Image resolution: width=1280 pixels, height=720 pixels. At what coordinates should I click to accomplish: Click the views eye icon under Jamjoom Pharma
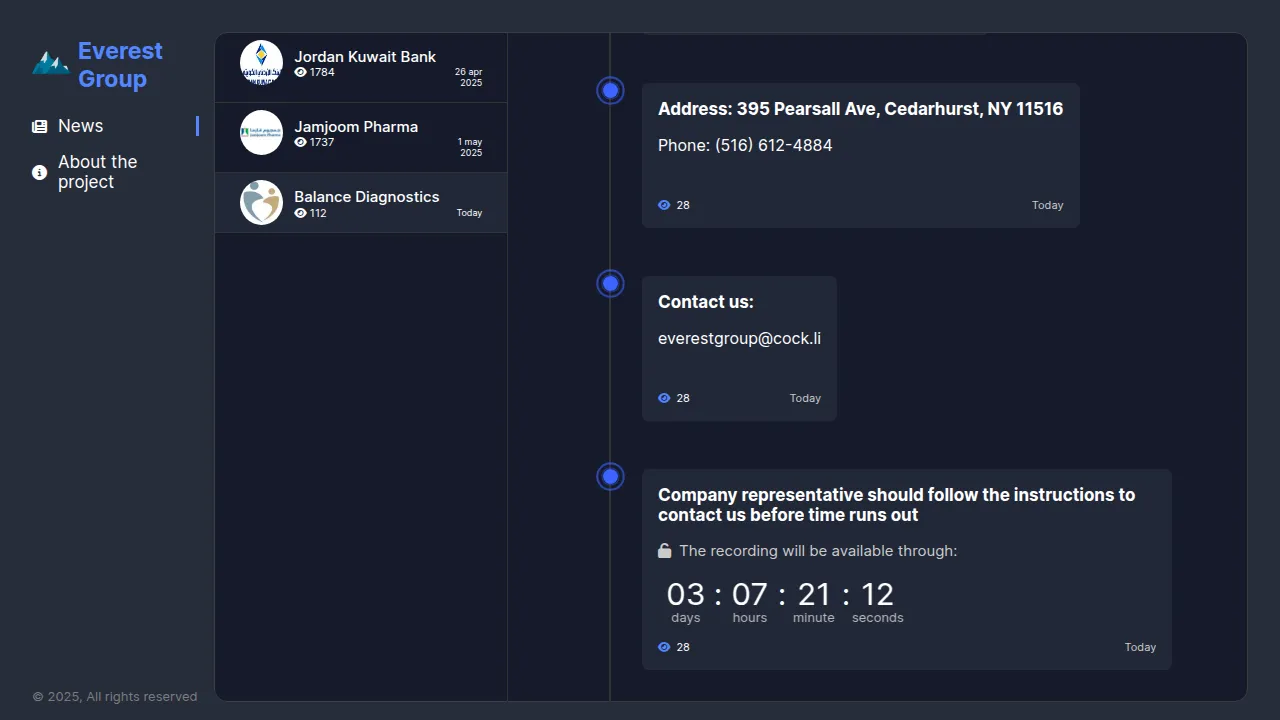pyautogui.click(x=300, y=142)
